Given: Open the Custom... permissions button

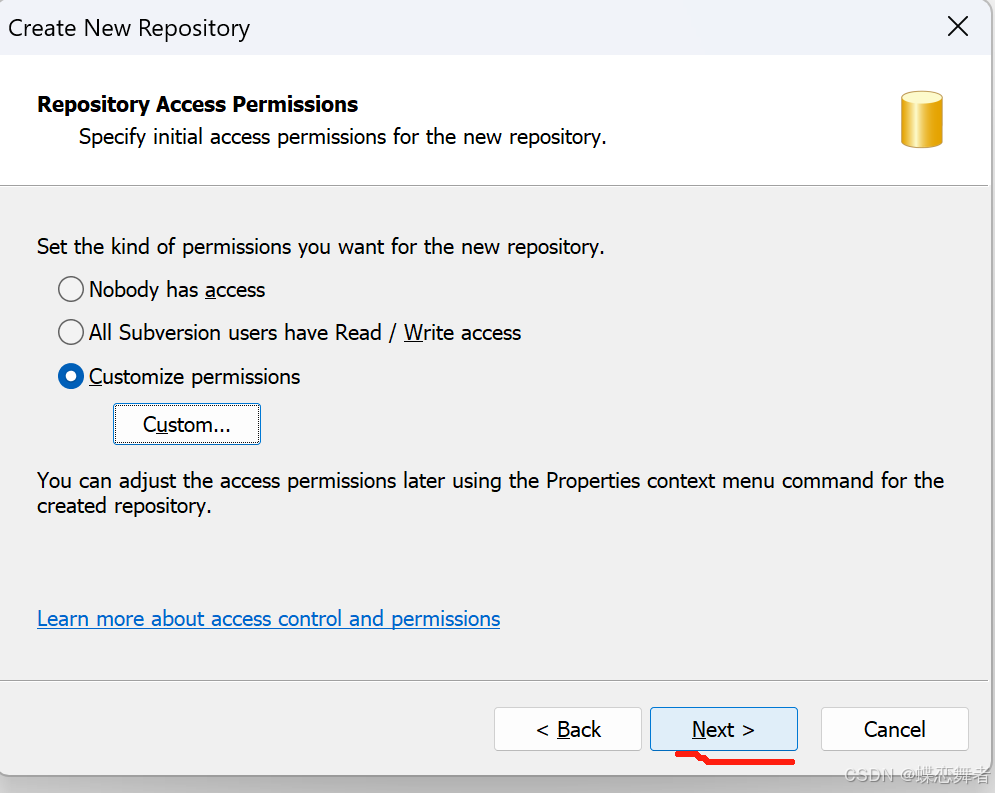Looking at the screenshot, I should coord(187,424).
